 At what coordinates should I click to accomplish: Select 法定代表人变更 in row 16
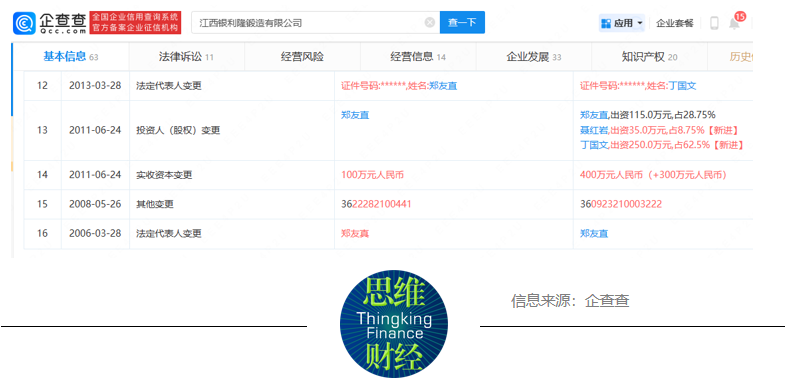(x=169, y=233)
